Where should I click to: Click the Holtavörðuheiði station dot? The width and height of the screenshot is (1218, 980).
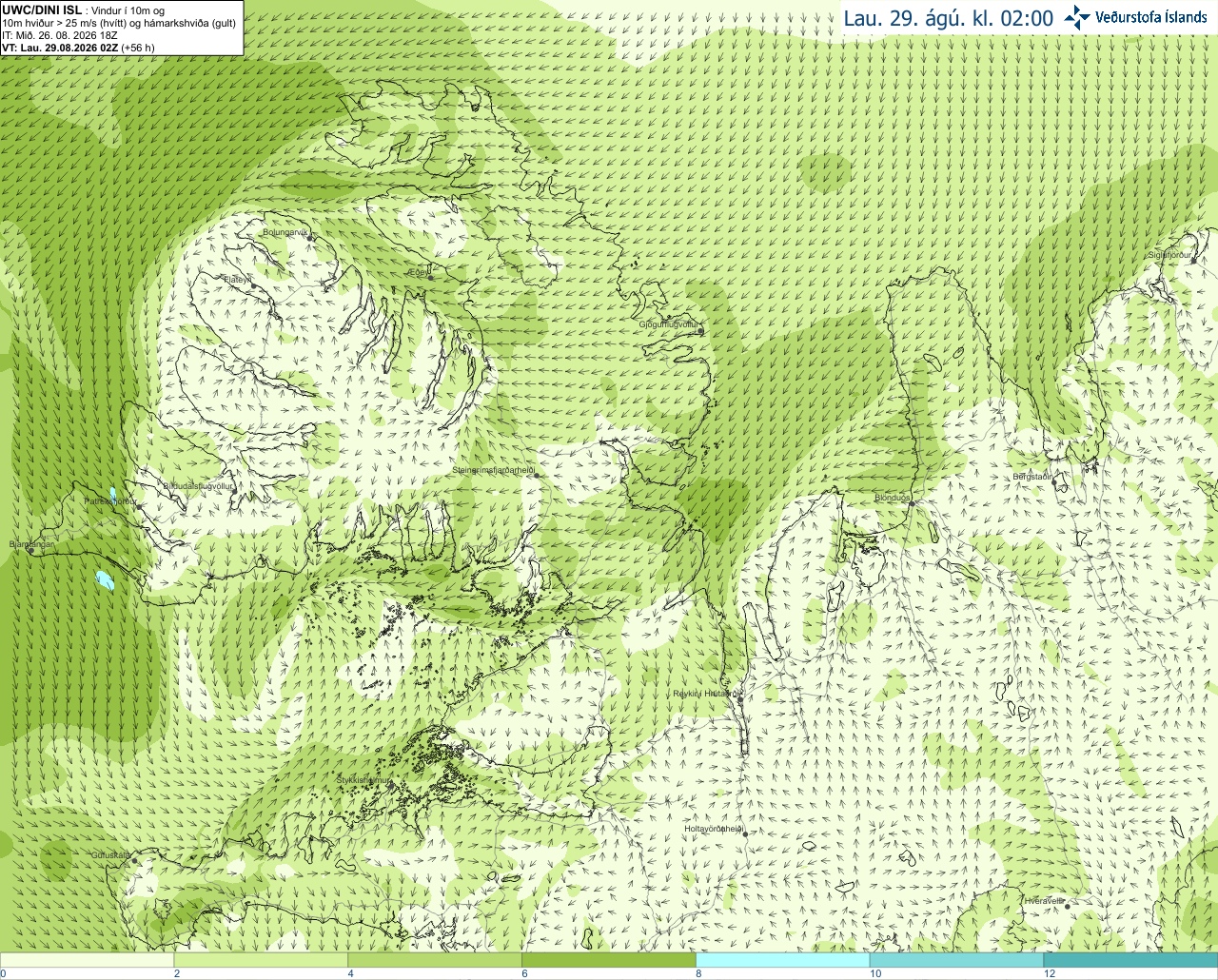[x=745, y=833]
